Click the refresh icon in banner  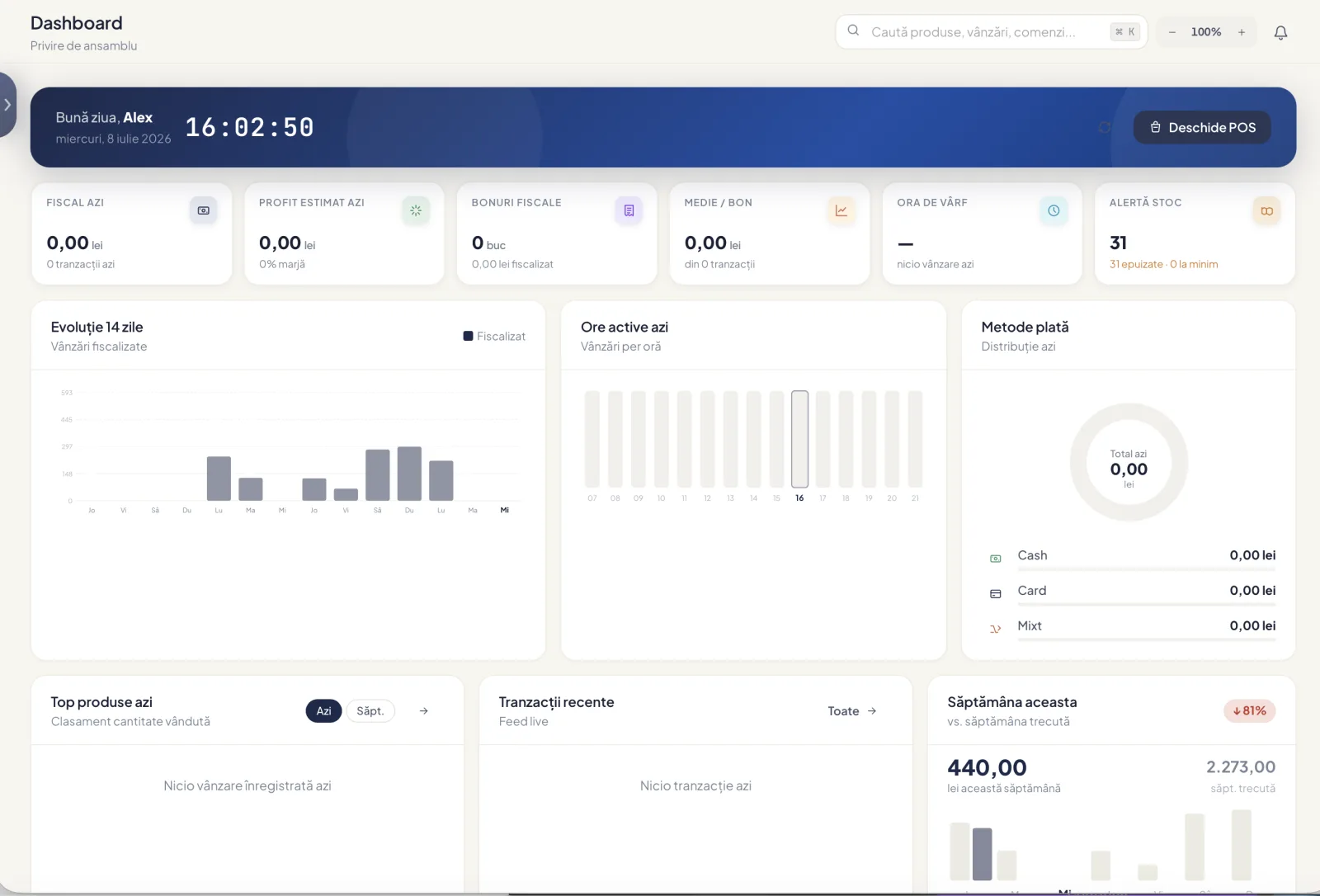point(1105,127)
